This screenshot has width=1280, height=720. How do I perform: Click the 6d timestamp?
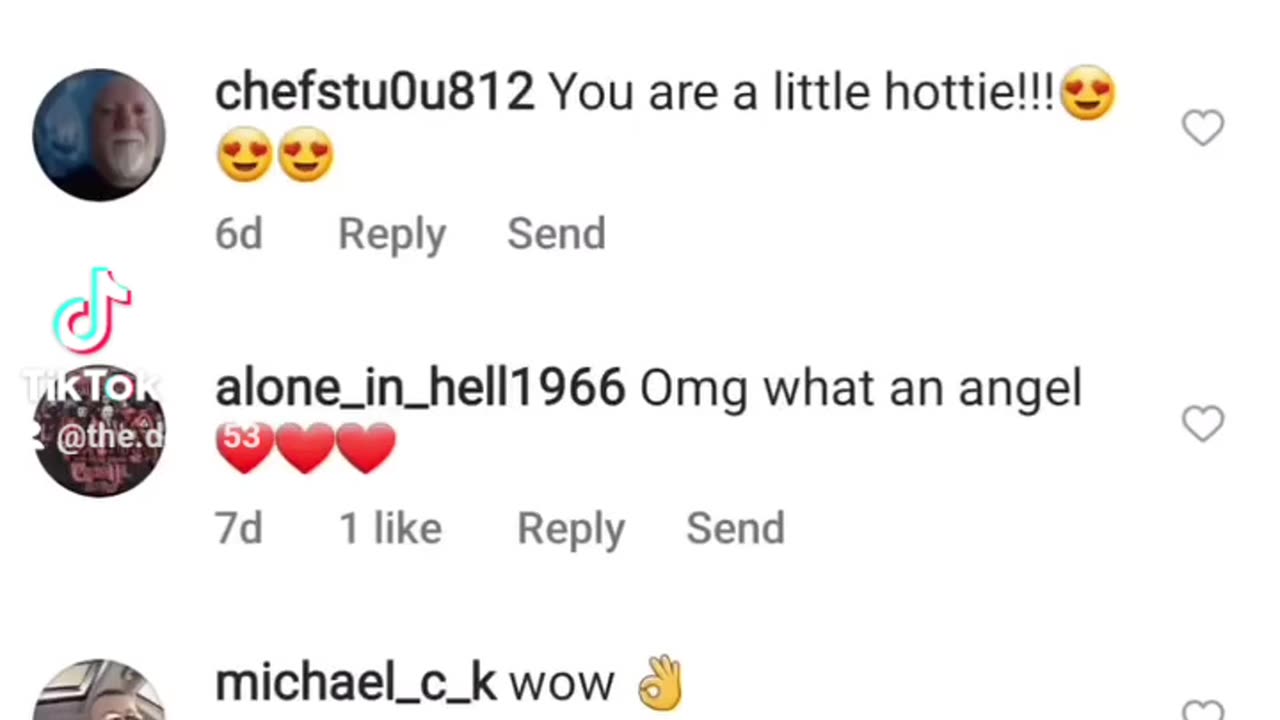pos(239,234)
